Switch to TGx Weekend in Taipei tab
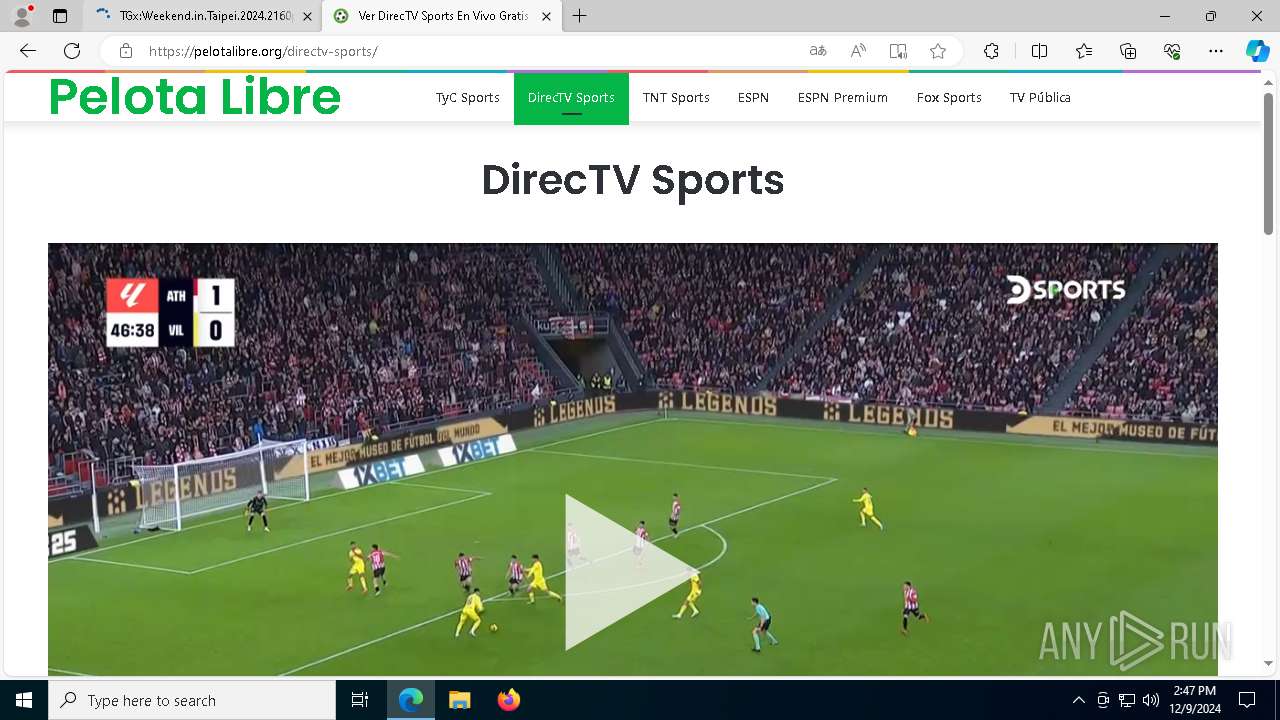Screen dimensions: 1280x720 [x=204, y=16]
